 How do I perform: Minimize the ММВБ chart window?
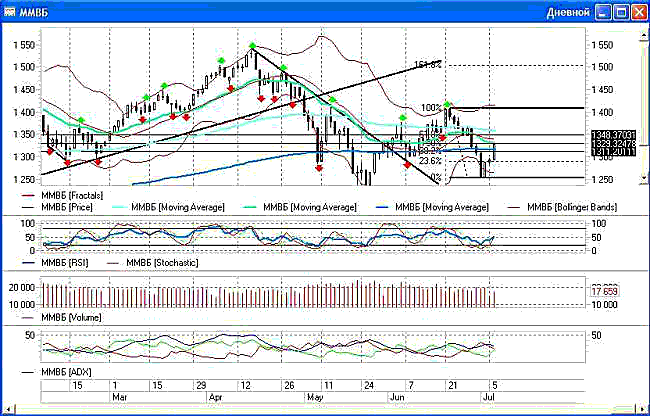(x=603, y=12)
